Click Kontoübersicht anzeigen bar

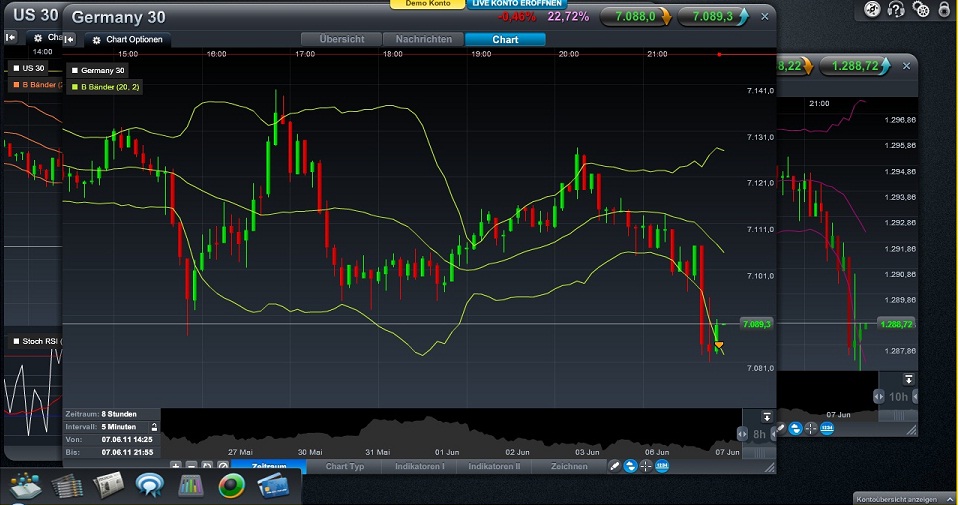click(904, 499)
